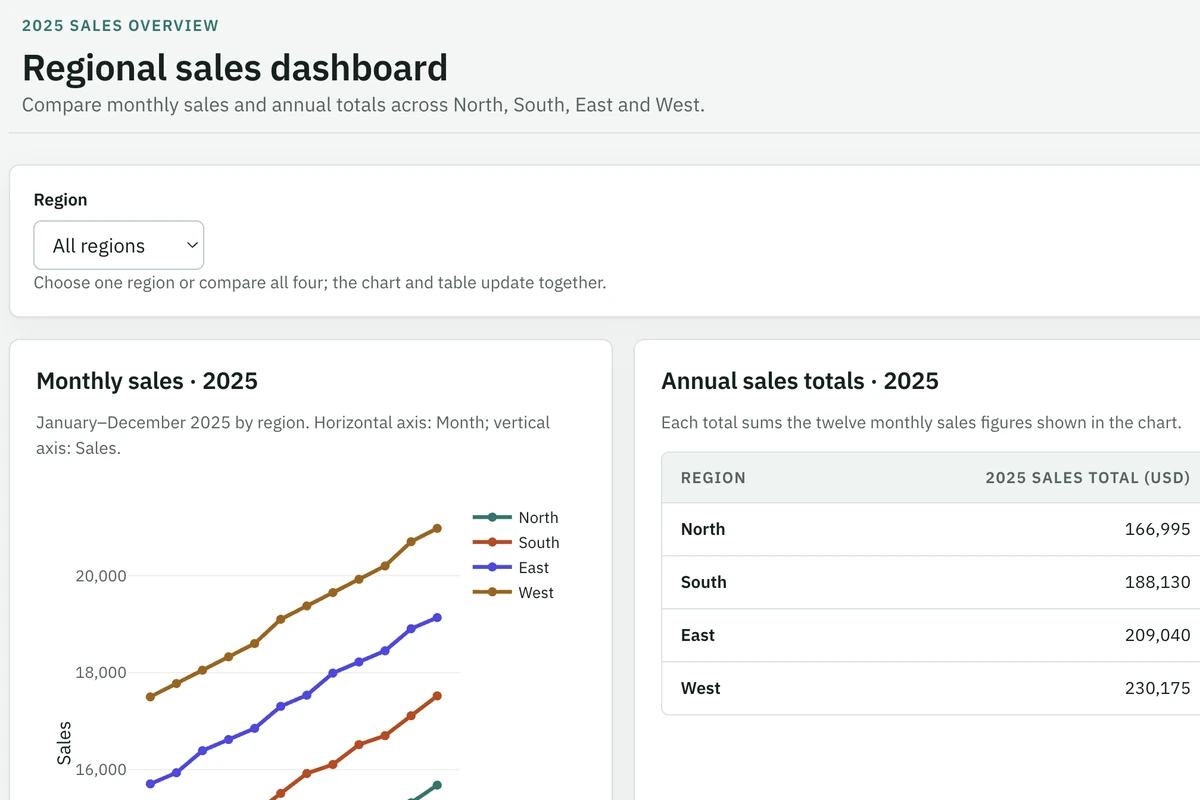Click the 209,040 total value
This screenshot has height=800, width=1200.
(1158, 635)
